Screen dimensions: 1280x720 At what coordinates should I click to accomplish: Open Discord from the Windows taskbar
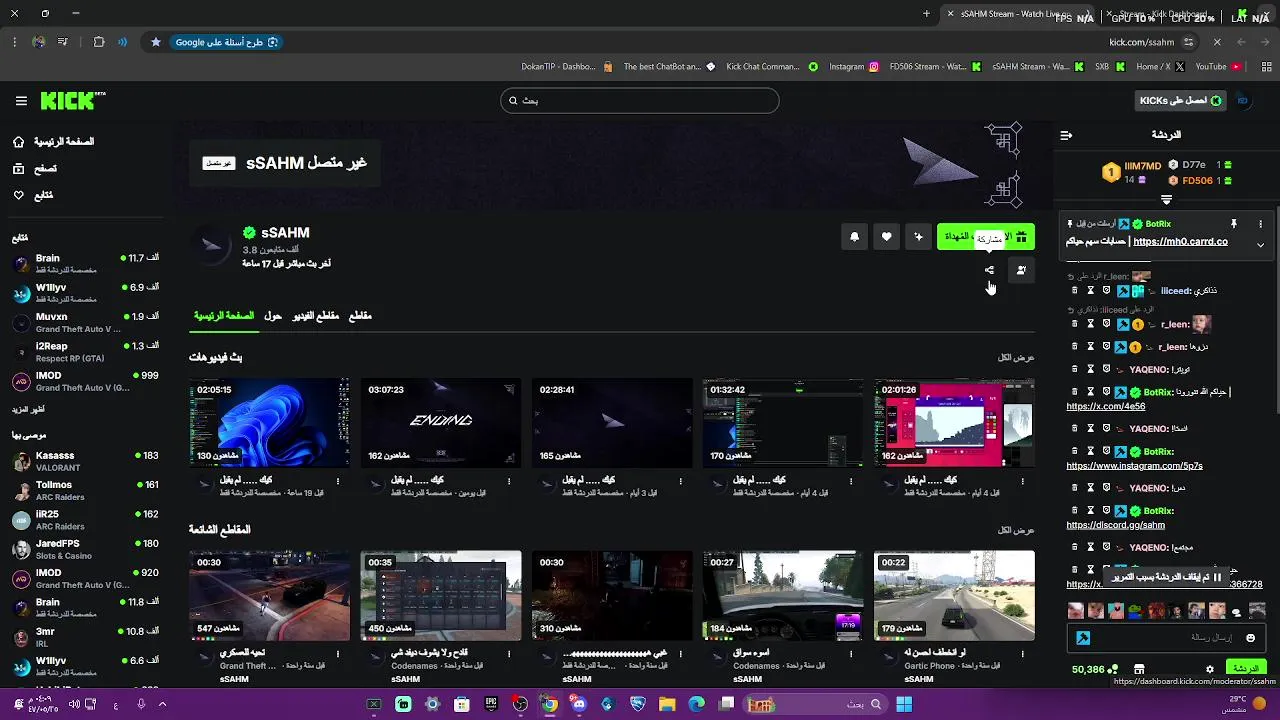pyautogui.click(x=578, y=704)
